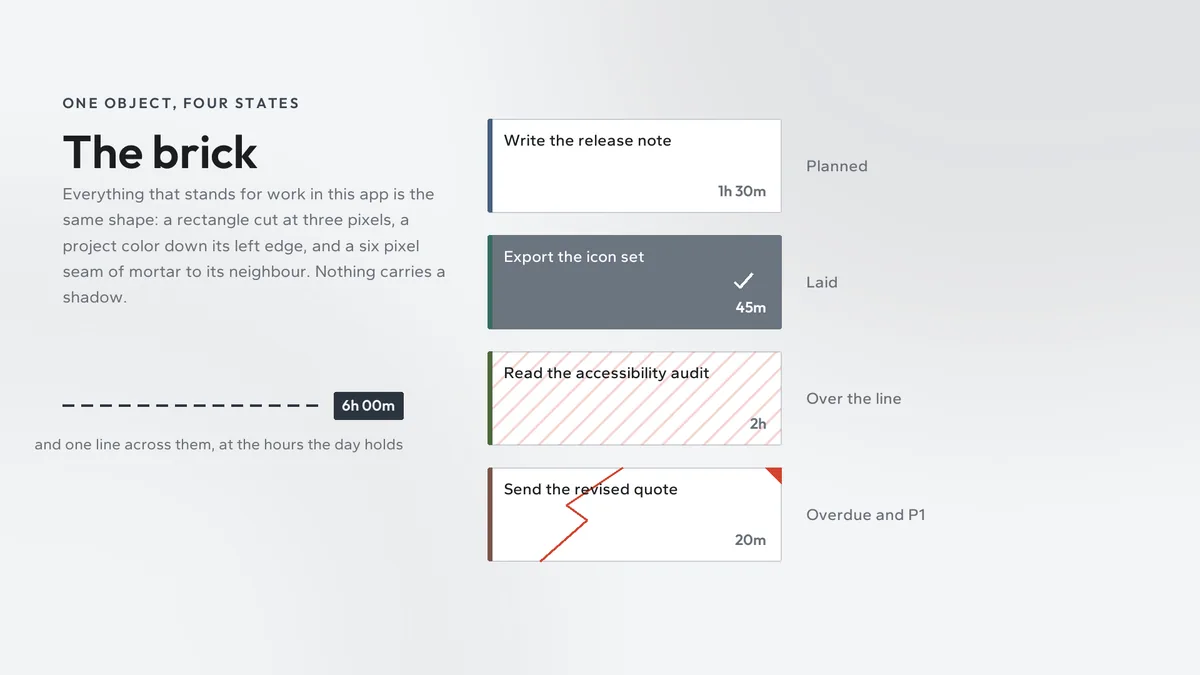Click the 'Planned' state label
The width and height of the screenshot is (1200, 675).
coord(837,166)
